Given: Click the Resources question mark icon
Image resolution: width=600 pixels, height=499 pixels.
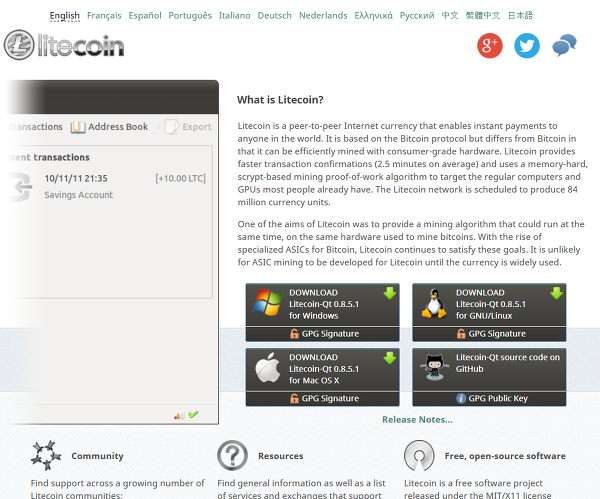Looking at the screenshot, I should pos(232,455).
